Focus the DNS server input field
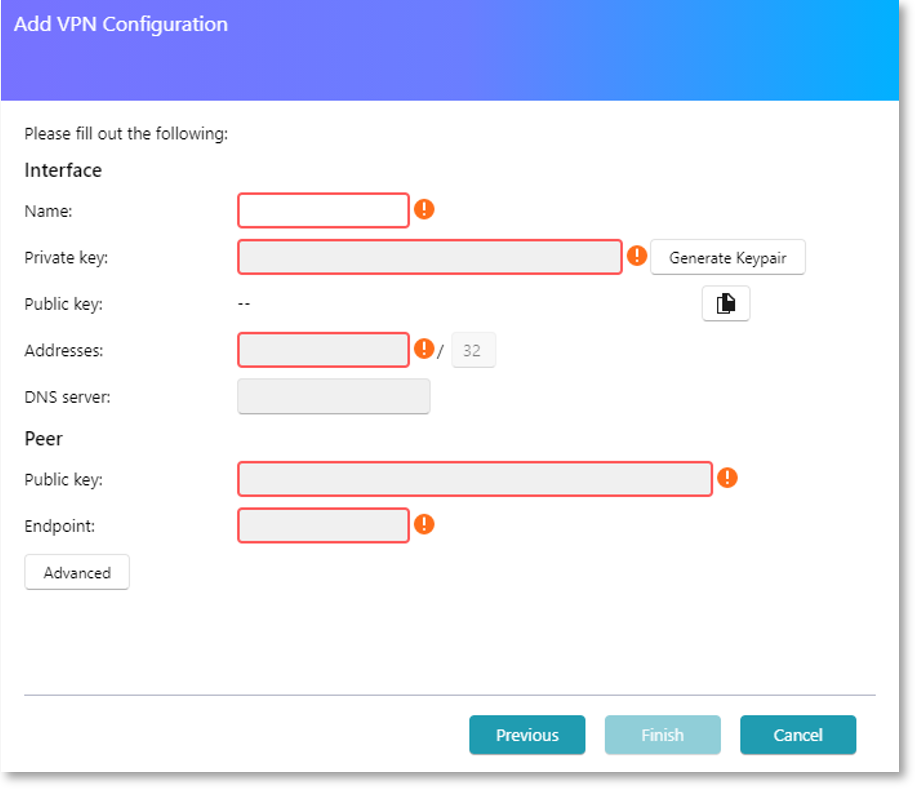The image size is (915, 792). (x=334, y=396)
